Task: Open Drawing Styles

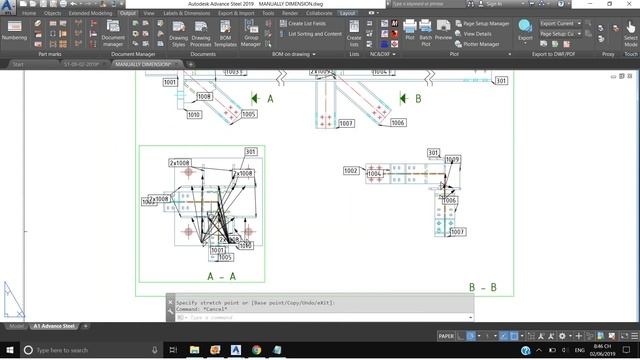Action: pyautogui.click(x=178, y=33)
